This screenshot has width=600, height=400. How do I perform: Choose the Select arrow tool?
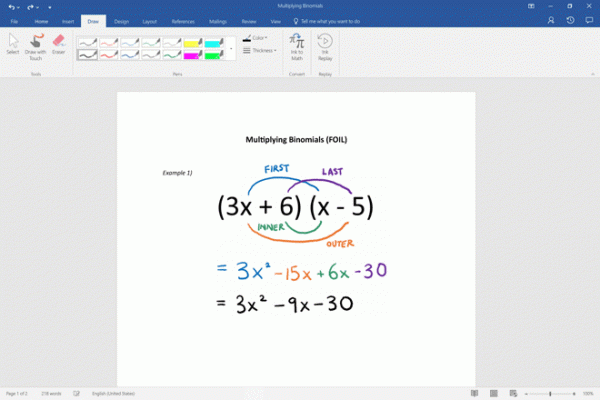13,44
